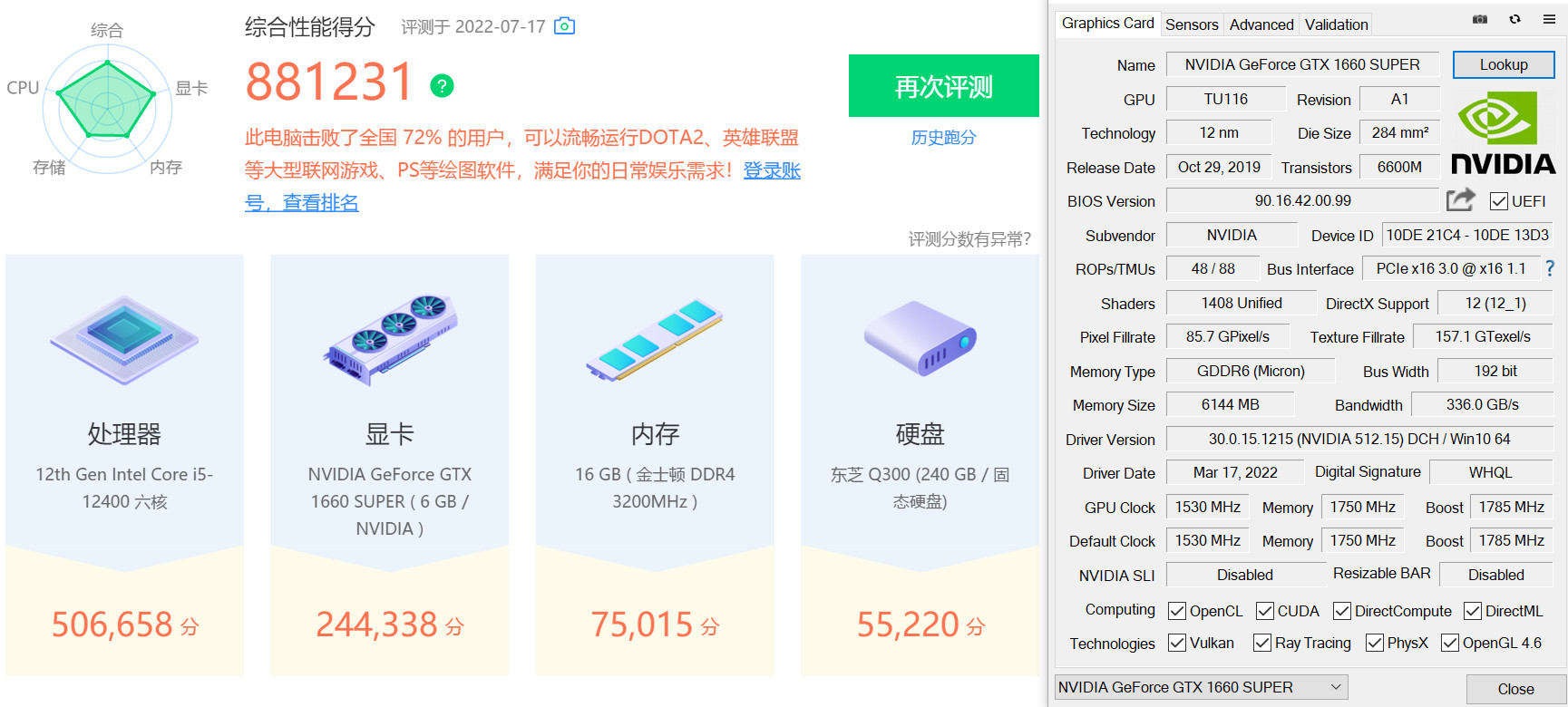Click the graphics card illustration
The image size is (1568, 707).
tap(390, 339)
